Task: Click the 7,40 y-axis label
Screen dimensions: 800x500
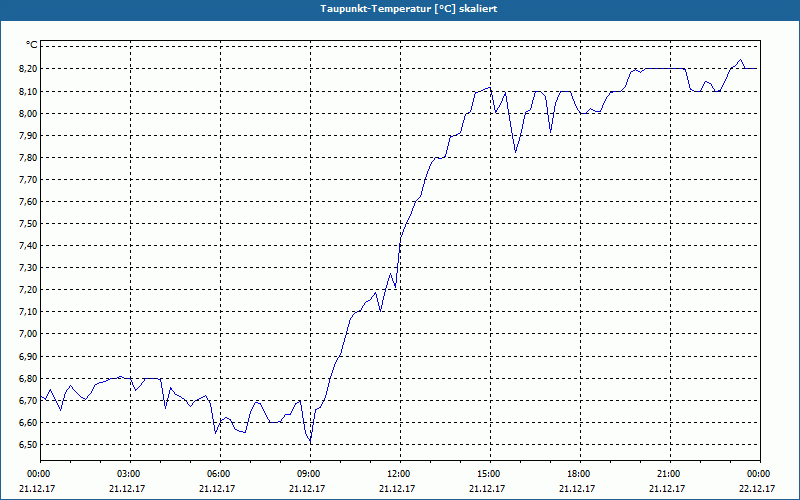Action: point(28,245)
